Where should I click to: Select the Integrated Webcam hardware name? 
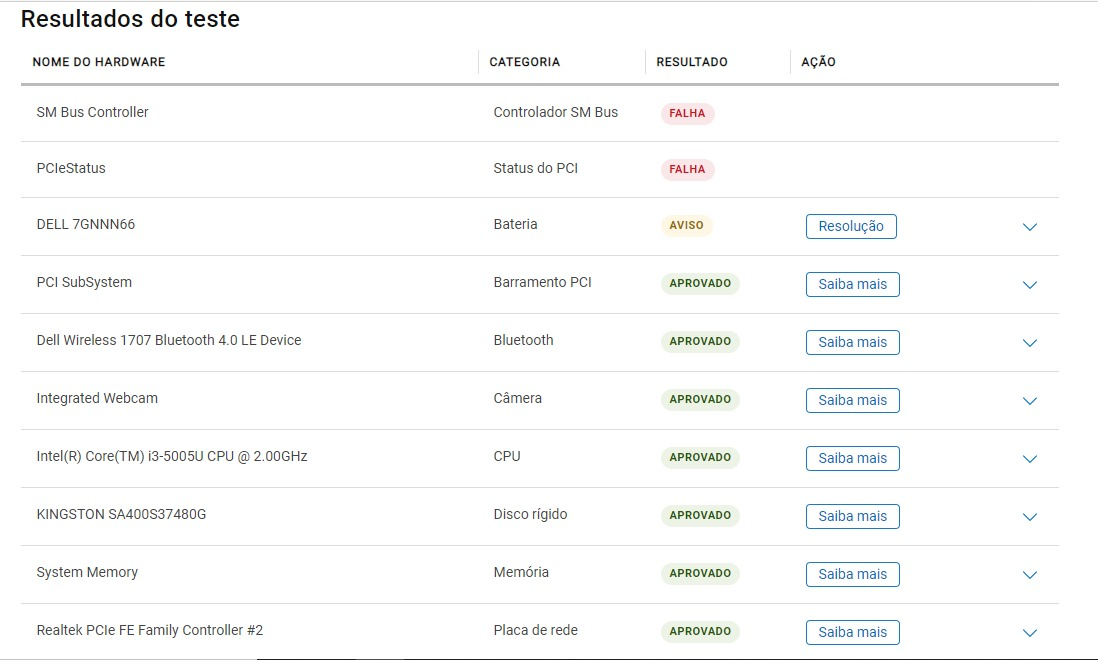[x=97, y=398]
